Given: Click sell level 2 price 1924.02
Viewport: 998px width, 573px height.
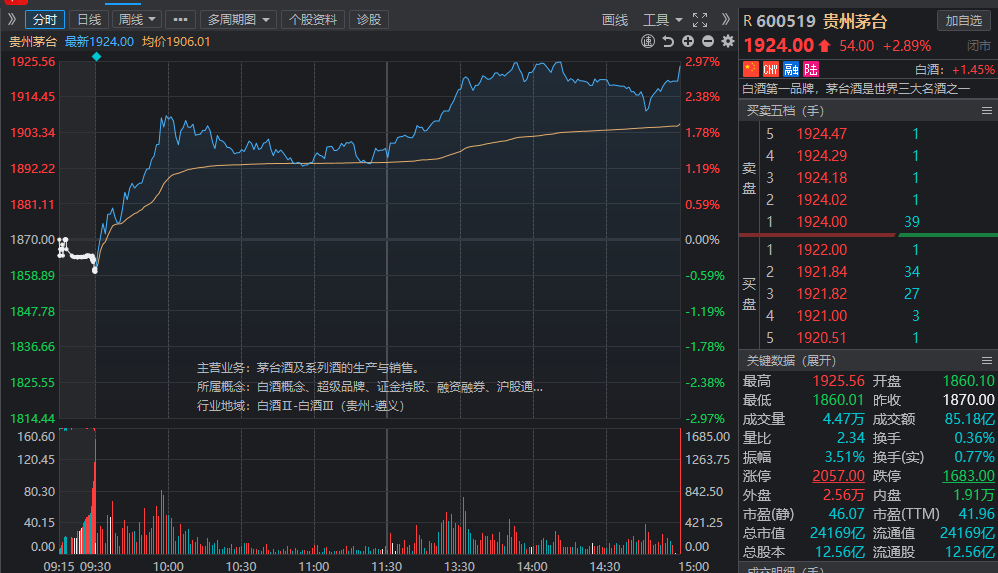Looking at the screenshot, I should pos(822,200).
